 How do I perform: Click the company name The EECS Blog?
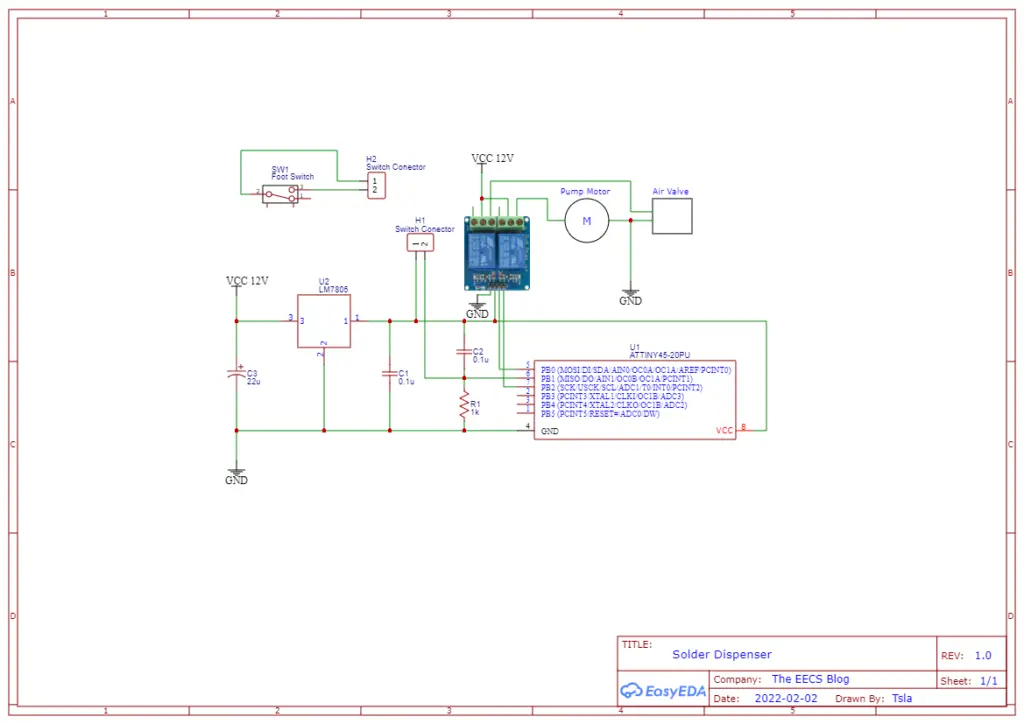tap(810, 679)
